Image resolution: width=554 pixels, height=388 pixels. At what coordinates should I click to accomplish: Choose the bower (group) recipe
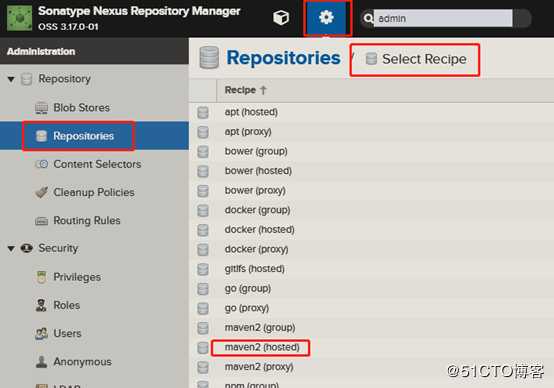coord(256,151)
